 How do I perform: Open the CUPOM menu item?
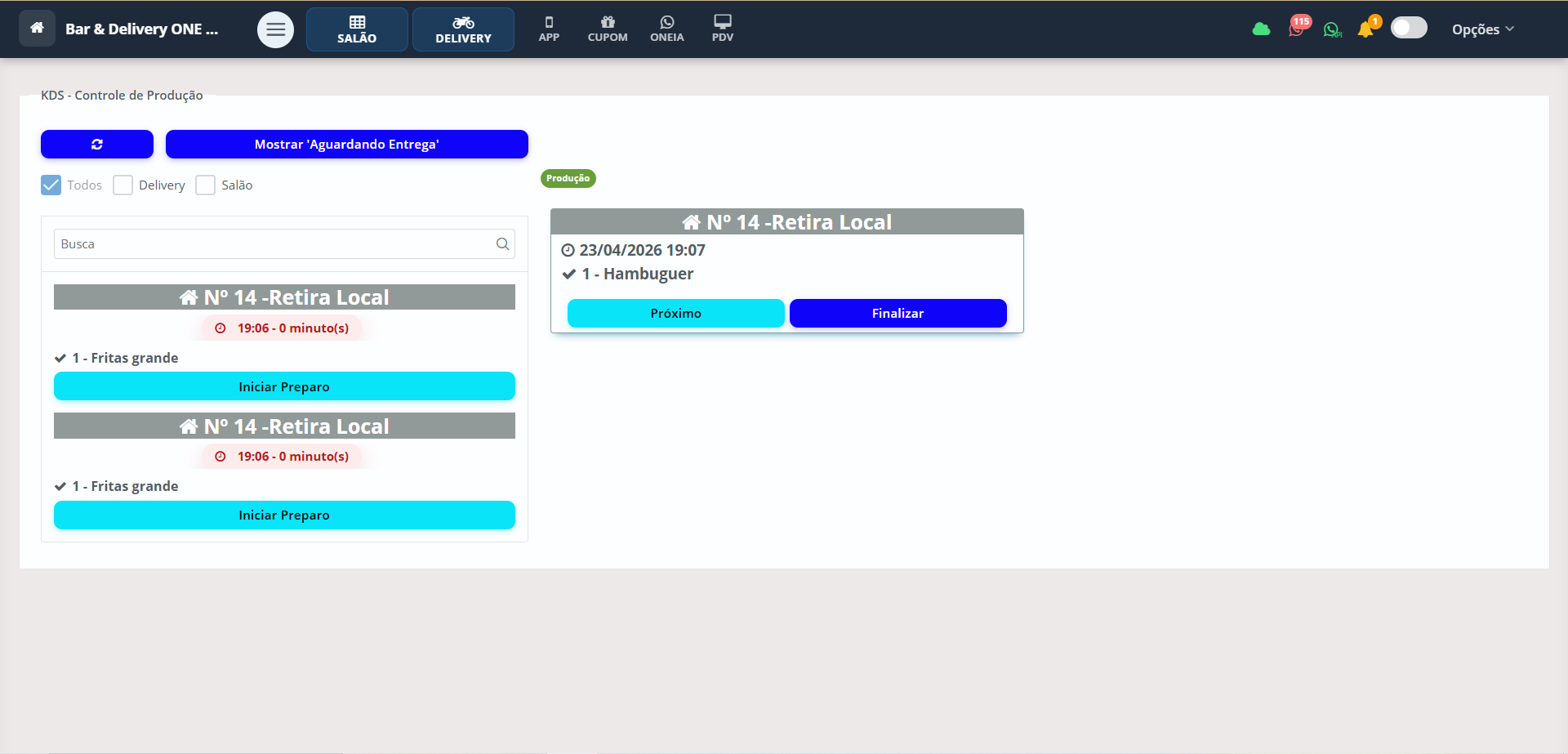[608, 29]
